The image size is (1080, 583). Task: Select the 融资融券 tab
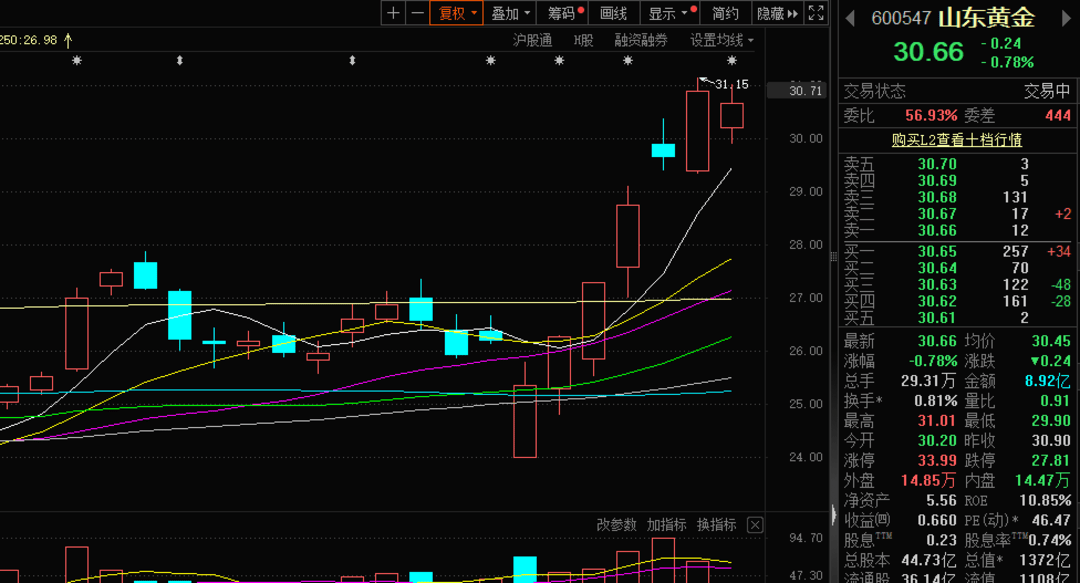641,40
